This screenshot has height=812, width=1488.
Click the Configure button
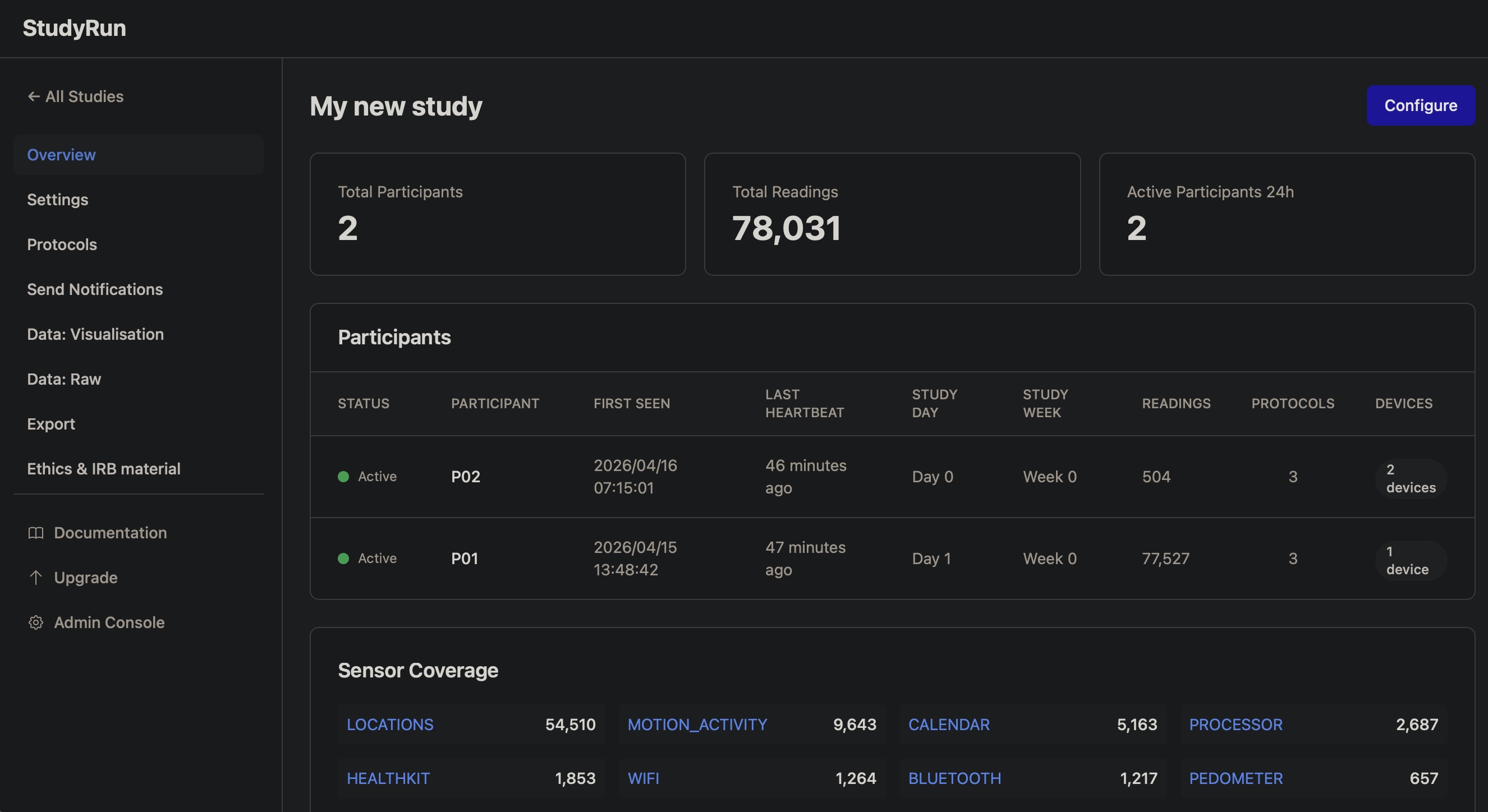click(1421, 105)
